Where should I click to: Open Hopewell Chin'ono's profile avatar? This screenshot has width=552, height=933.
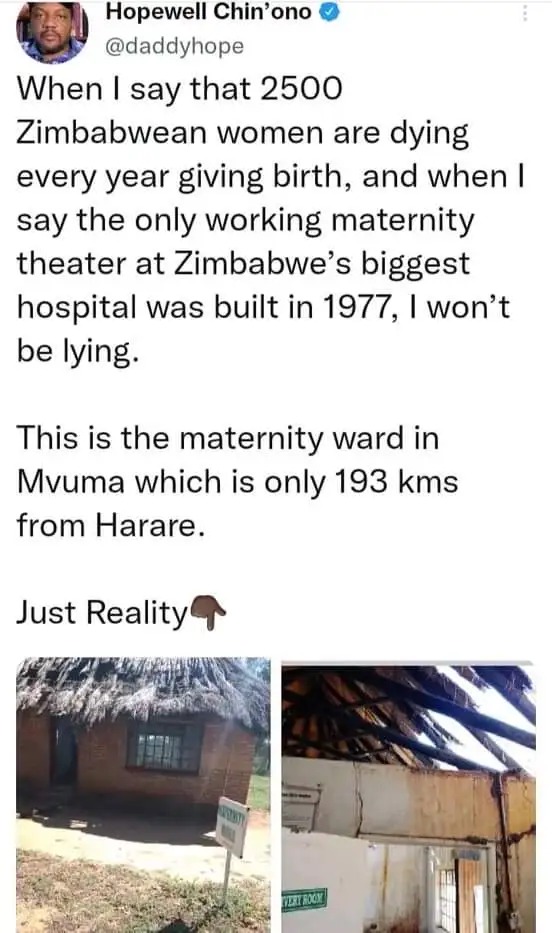(52, 32)
